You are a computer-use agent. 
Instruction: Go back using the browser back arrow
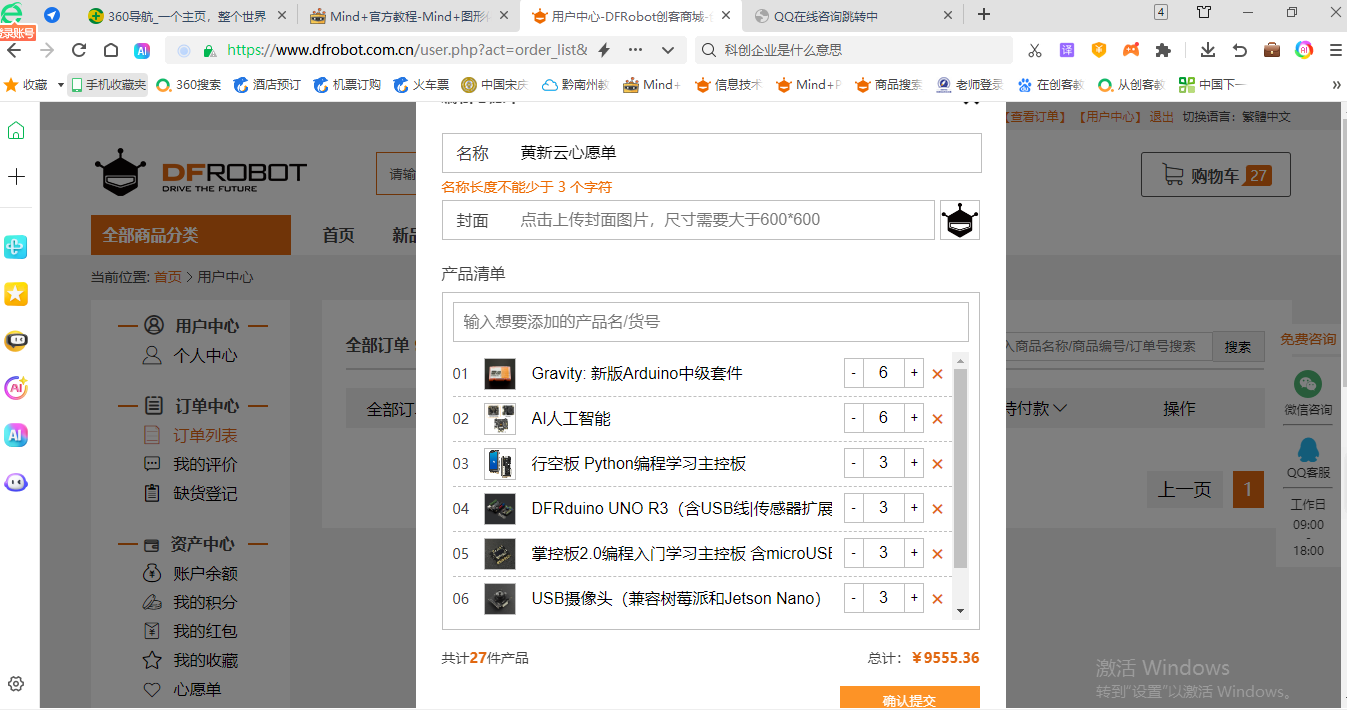tap(15, 50)
